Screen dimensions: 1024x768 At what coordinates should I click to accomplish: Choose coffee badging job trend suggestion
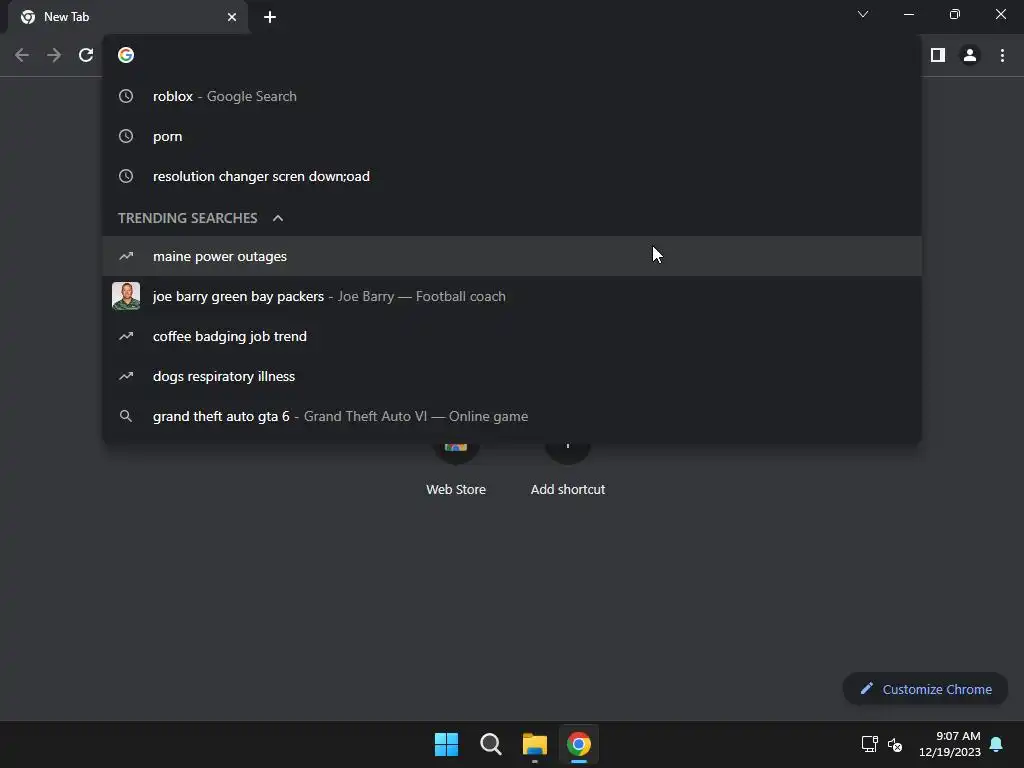[x=512, y=336]
